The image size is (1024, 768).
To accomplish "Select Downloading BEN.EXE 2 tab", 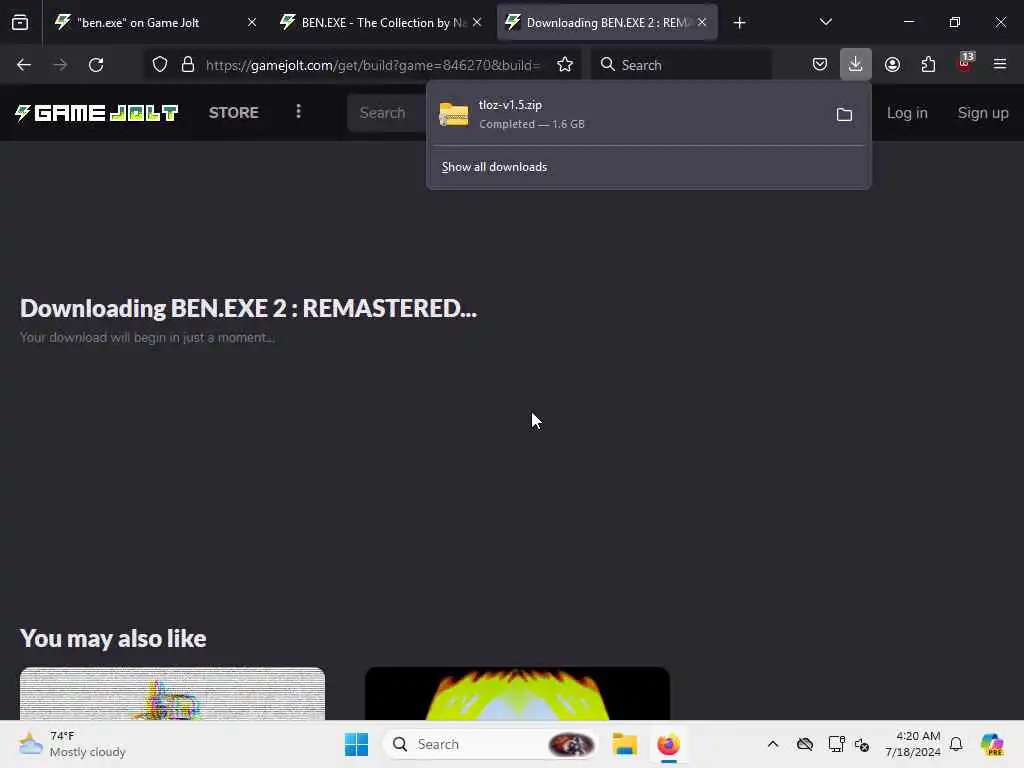I will pos(607,23).
